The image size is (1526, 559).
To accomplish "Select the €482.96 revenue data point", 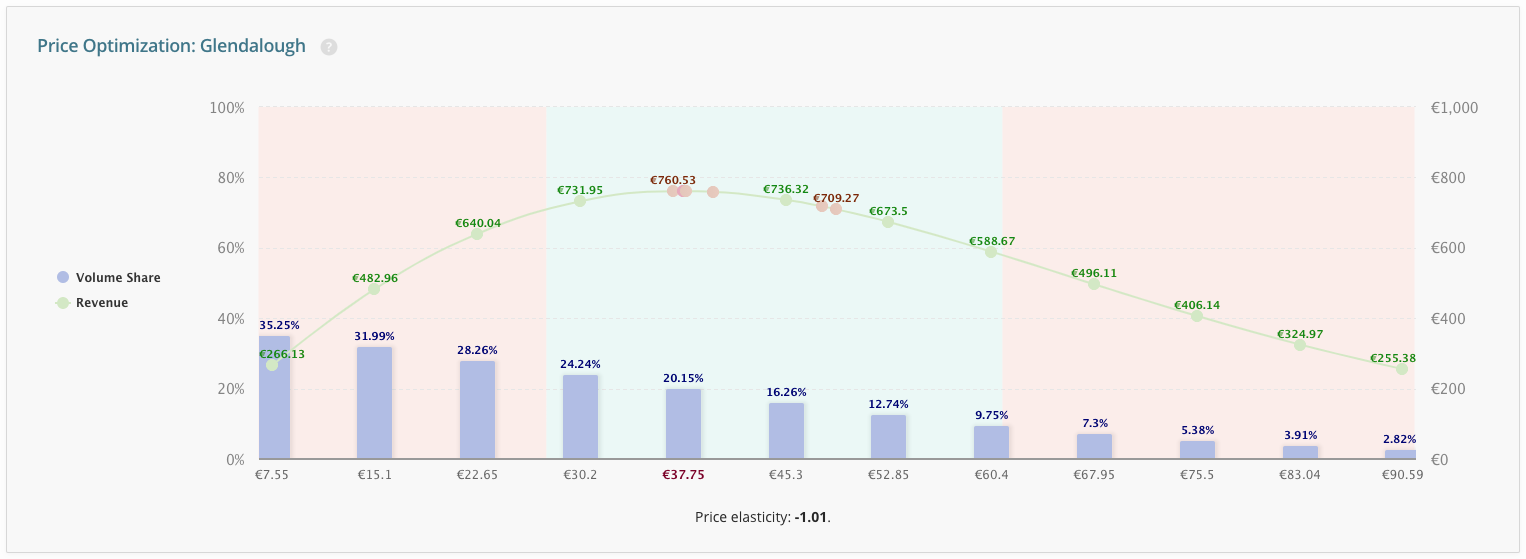I will [374, 289].
